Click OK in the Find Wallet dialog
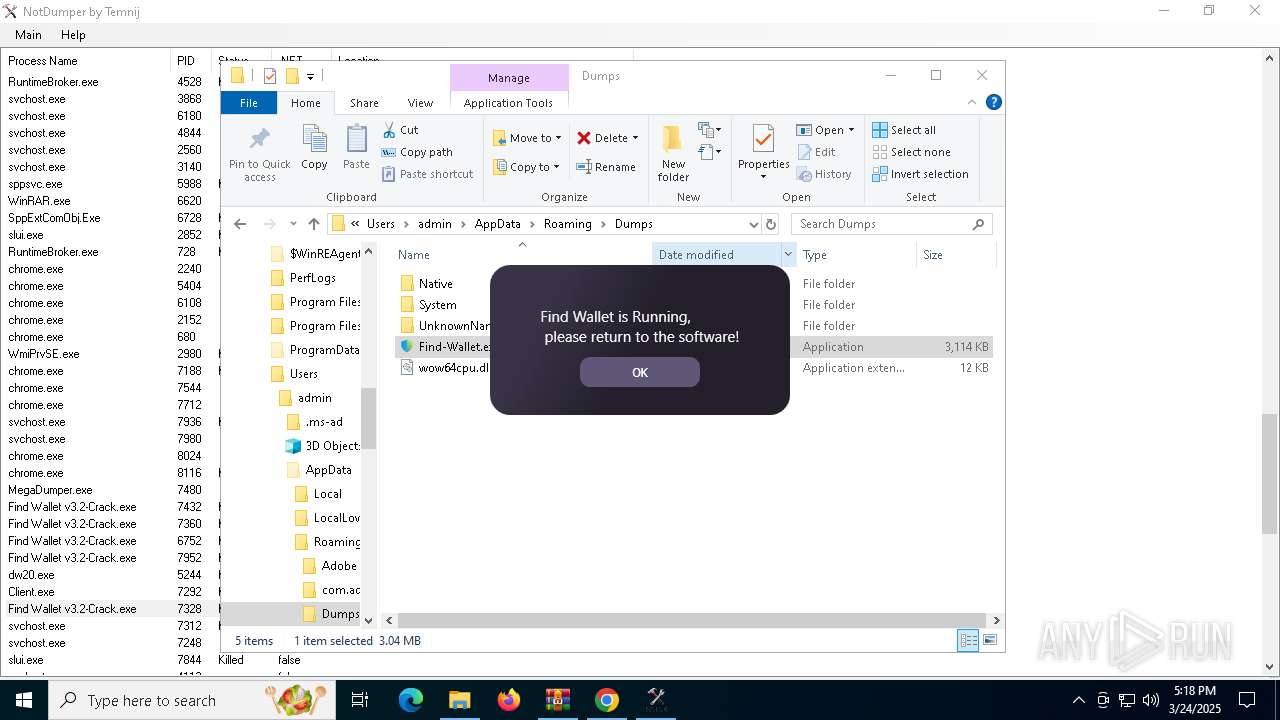This screenshot has height=720, width=1280. tap(640, 372)
